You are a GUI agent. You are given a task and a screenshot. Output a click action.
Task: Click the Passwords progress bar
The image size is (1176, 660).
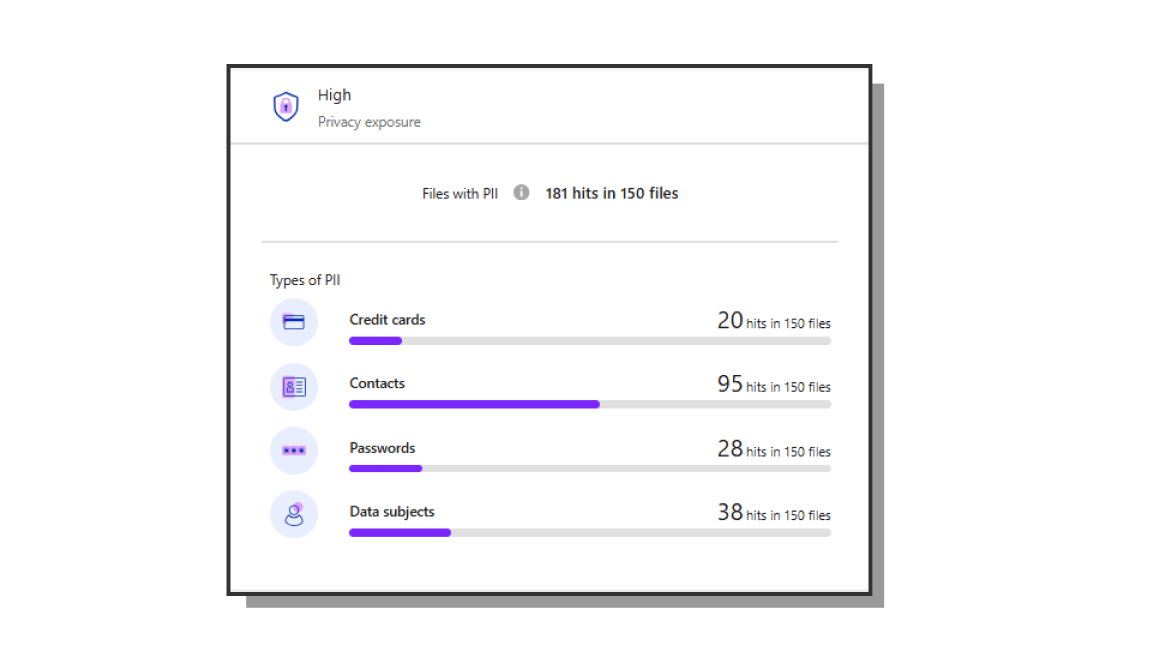589,469
